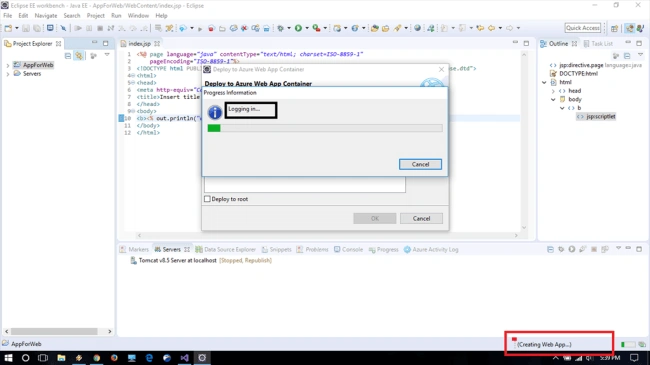Check the Deploy to root checkbox
Image resolution: width=650 pixels, height=365 pixels.
(207, 199)
